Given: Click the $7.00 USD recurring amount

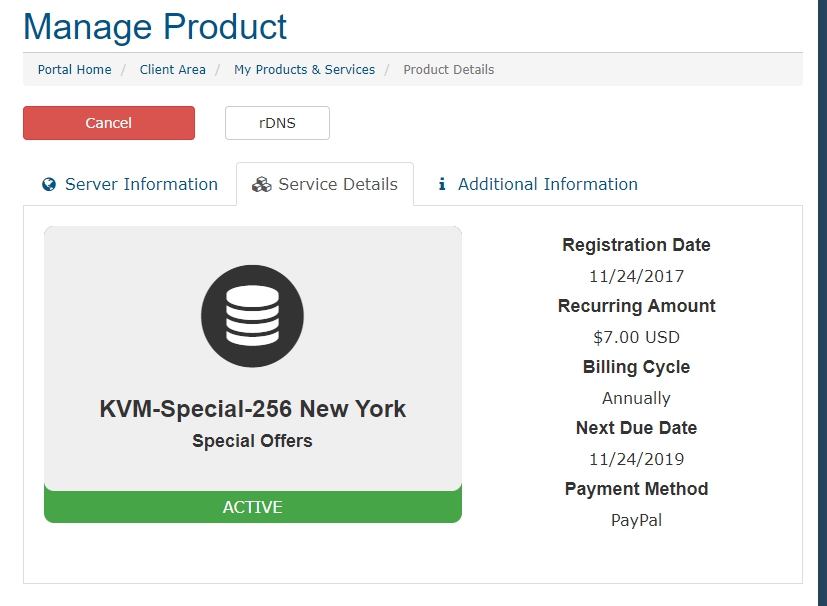Looking at the screenshot, I should (x=636, y=337).
